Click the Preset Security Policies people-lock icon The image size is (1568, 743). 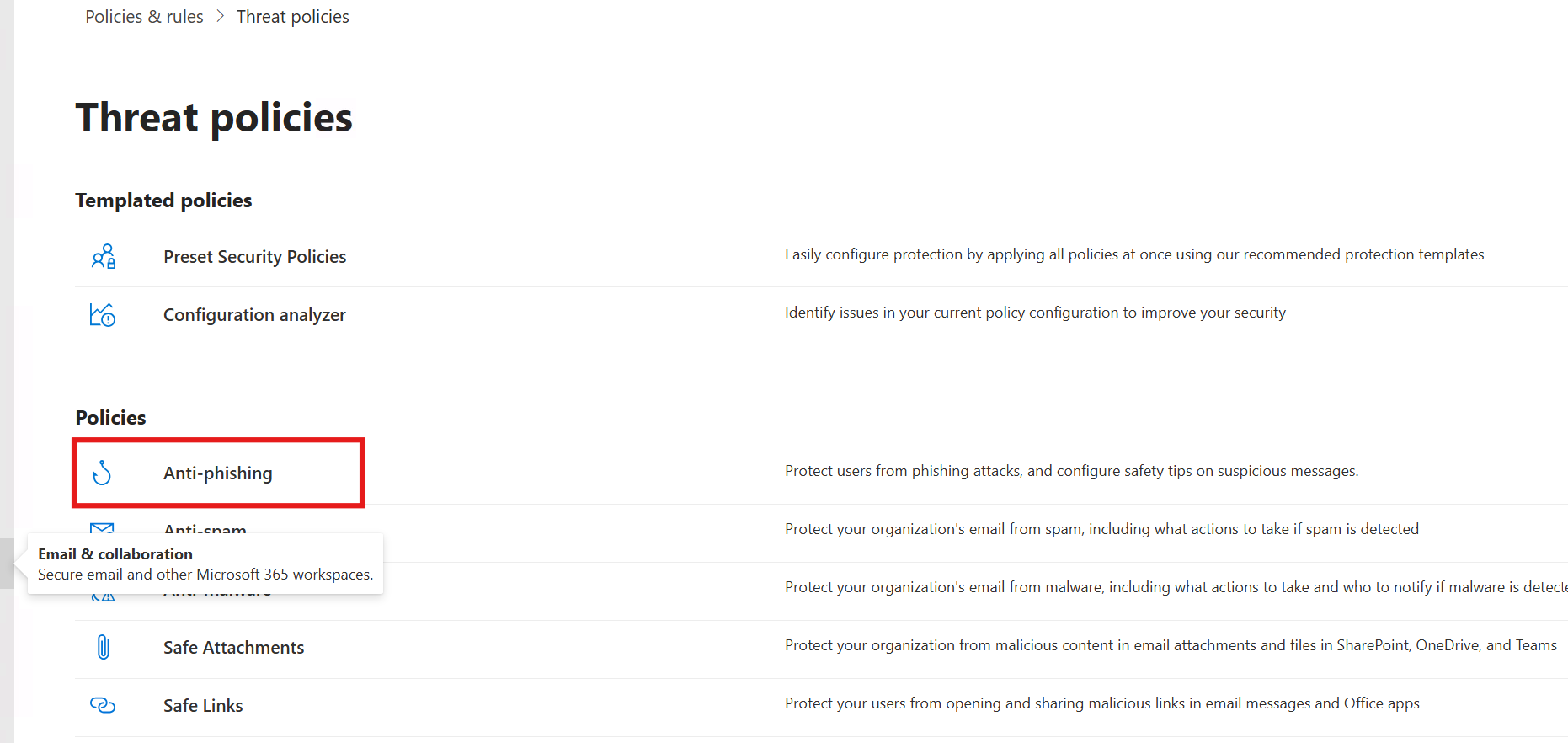click(104, 257)
